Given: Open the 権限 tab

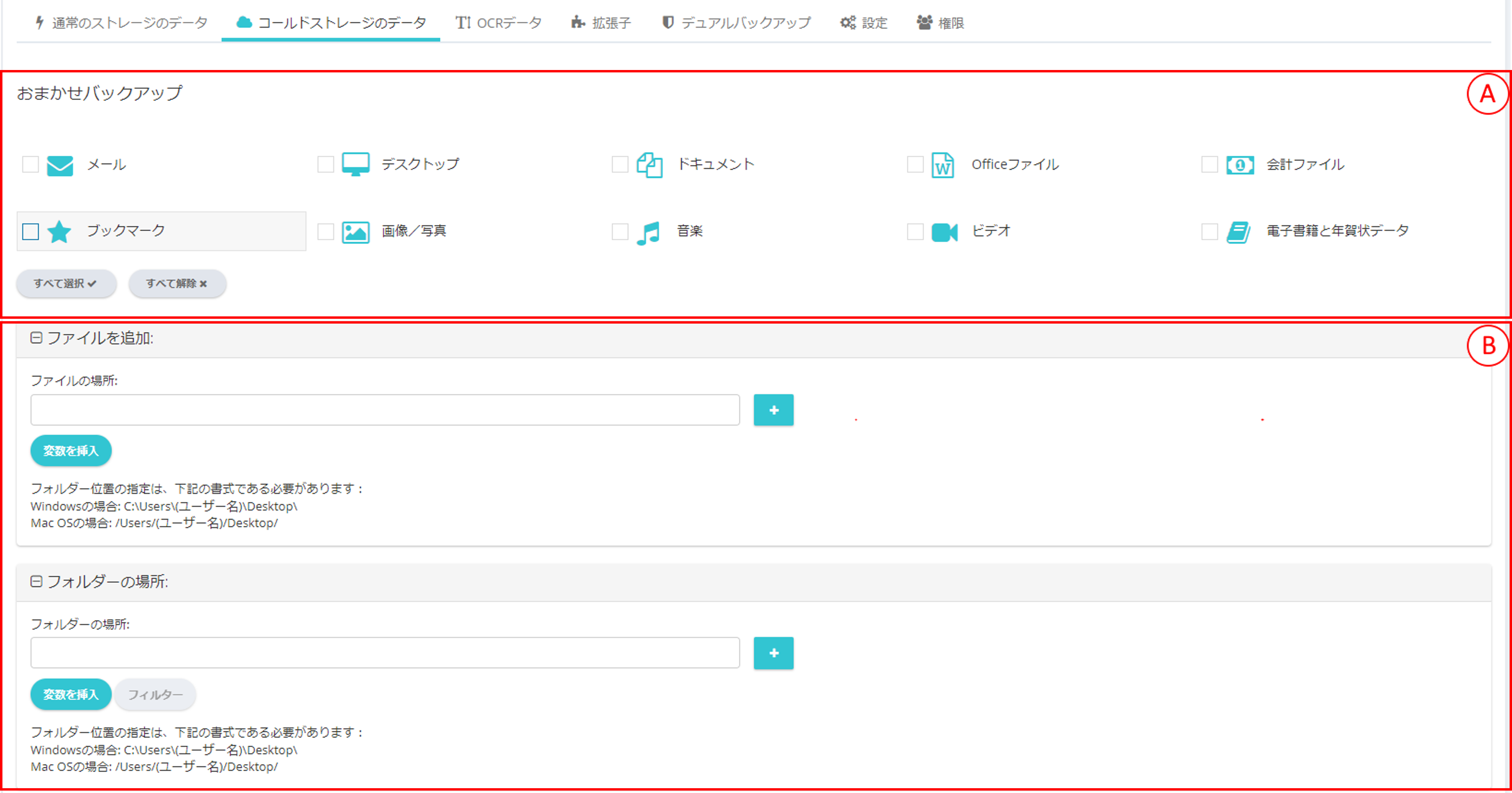Looking at the screenshot, I should tap(940, 23).
